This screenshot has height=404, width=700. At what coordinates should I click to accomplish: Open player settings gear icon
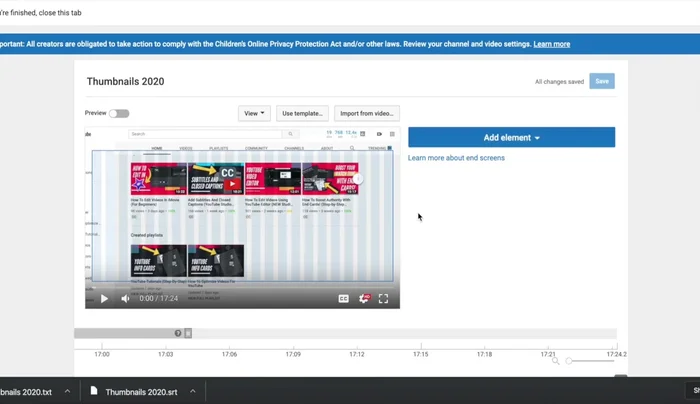point(364,298)
